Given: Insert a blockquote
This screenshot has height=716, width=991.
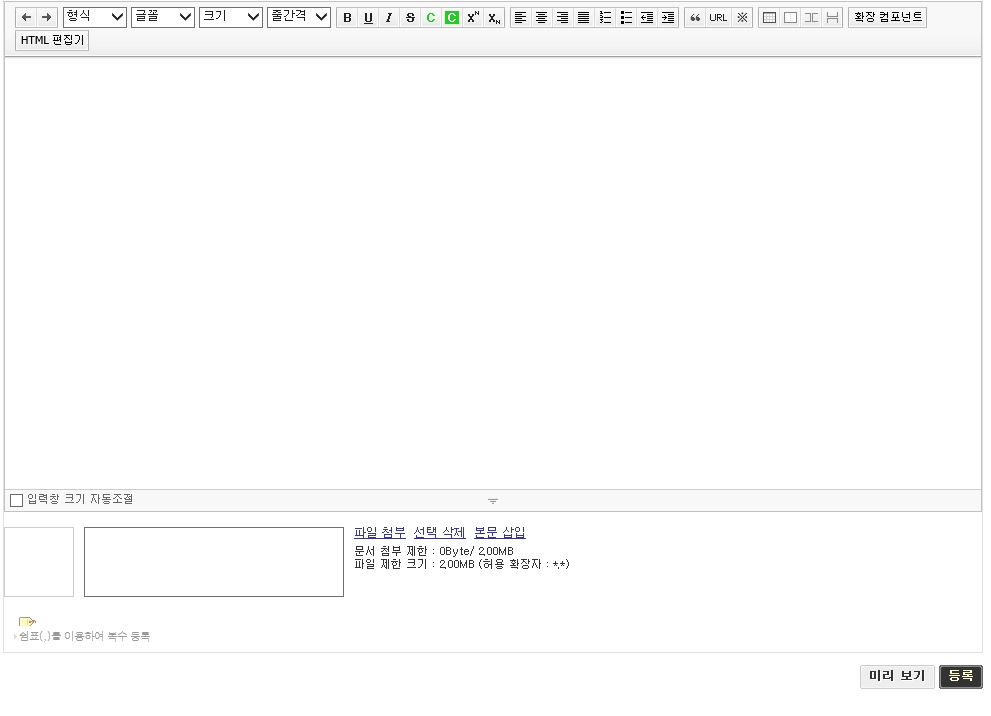Looking at the screenshot, I should coord(695,18).
